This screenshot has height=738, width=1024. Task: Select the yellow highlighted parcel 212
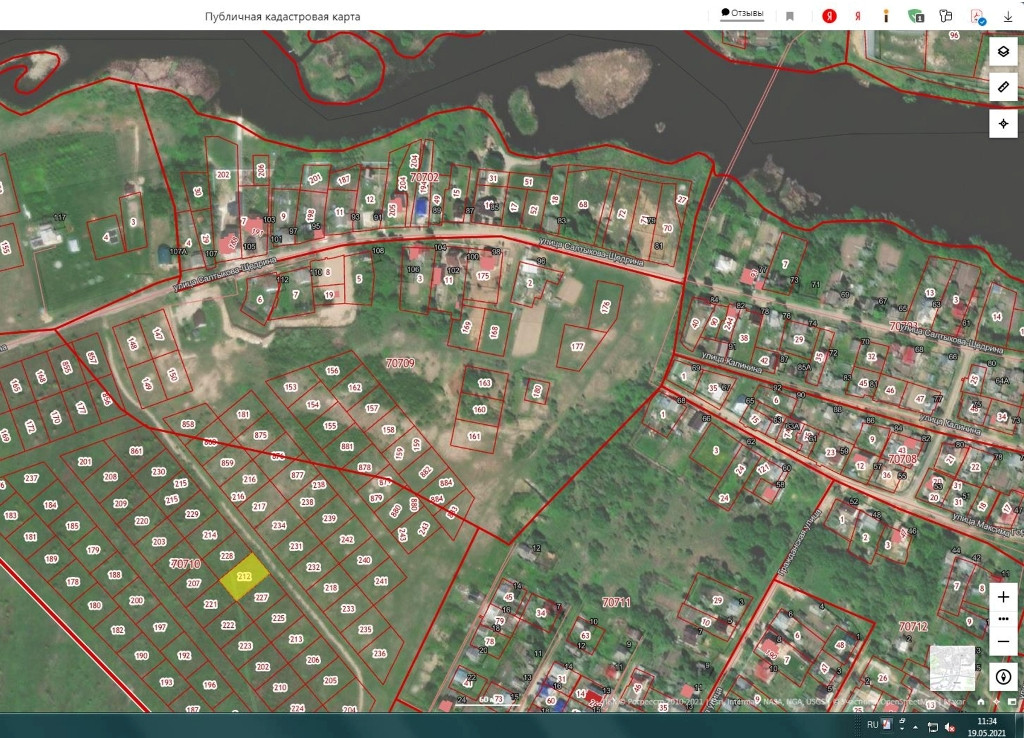tap(244, 577)
